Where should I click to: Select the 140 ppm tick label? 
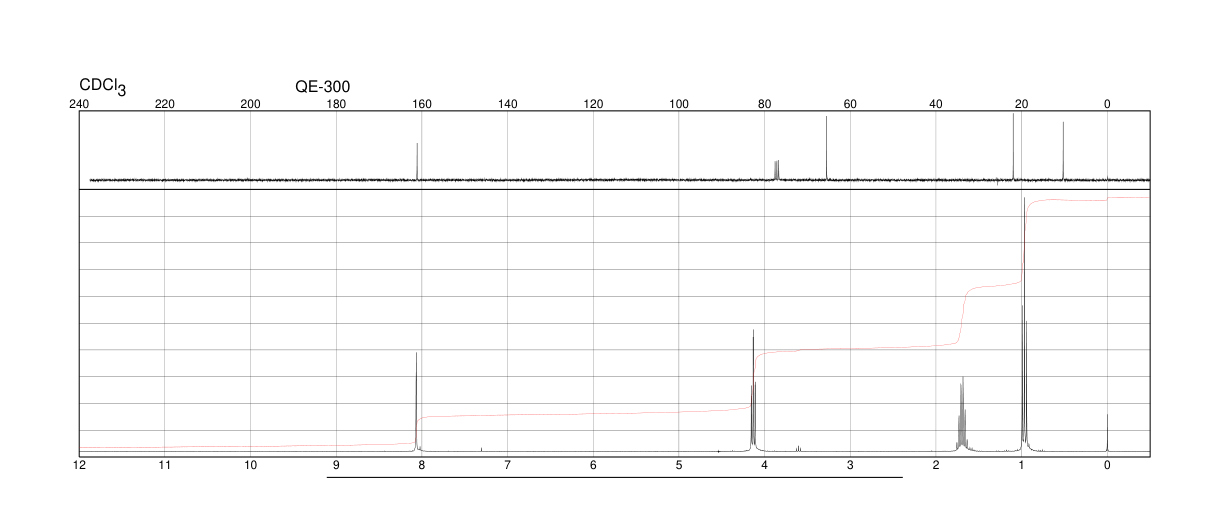point(507,104)
